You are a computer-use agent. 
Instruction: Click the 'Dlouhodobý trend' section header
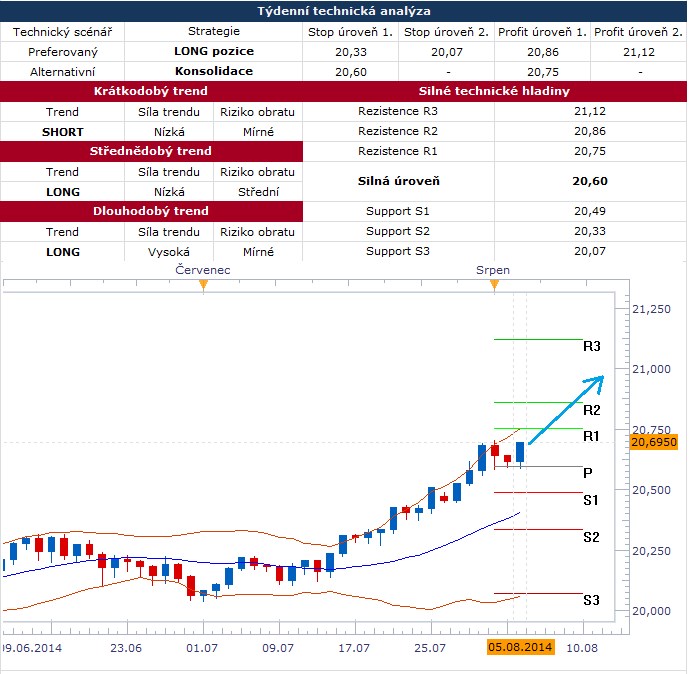coord(150,211)
